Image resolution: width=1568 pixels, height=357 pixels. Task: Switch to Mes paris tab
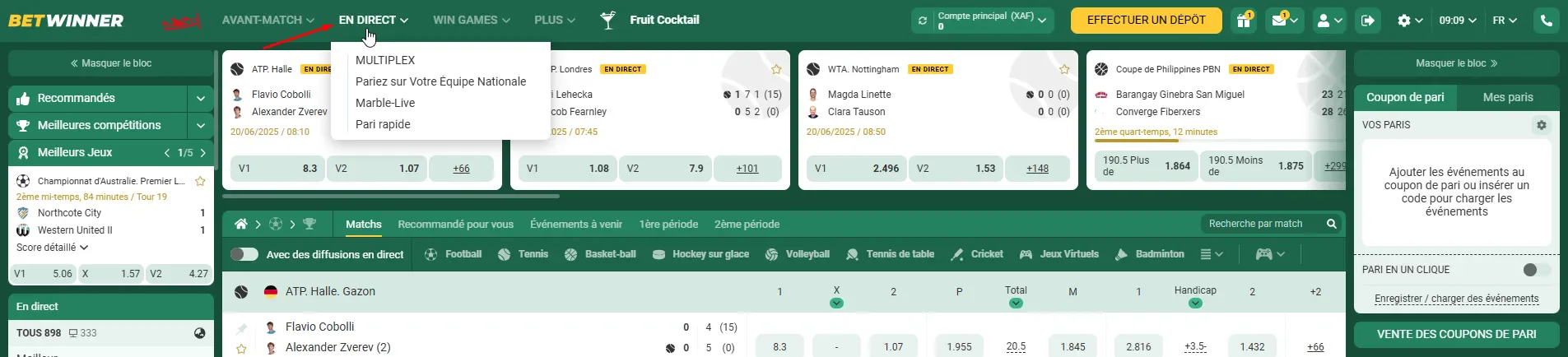[x=1508, y=97]
